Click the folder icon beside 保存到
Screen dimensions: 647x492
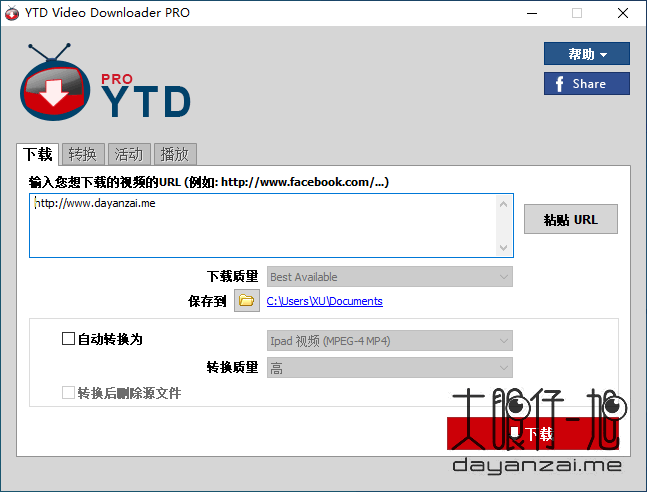click(x=247, y=300)
